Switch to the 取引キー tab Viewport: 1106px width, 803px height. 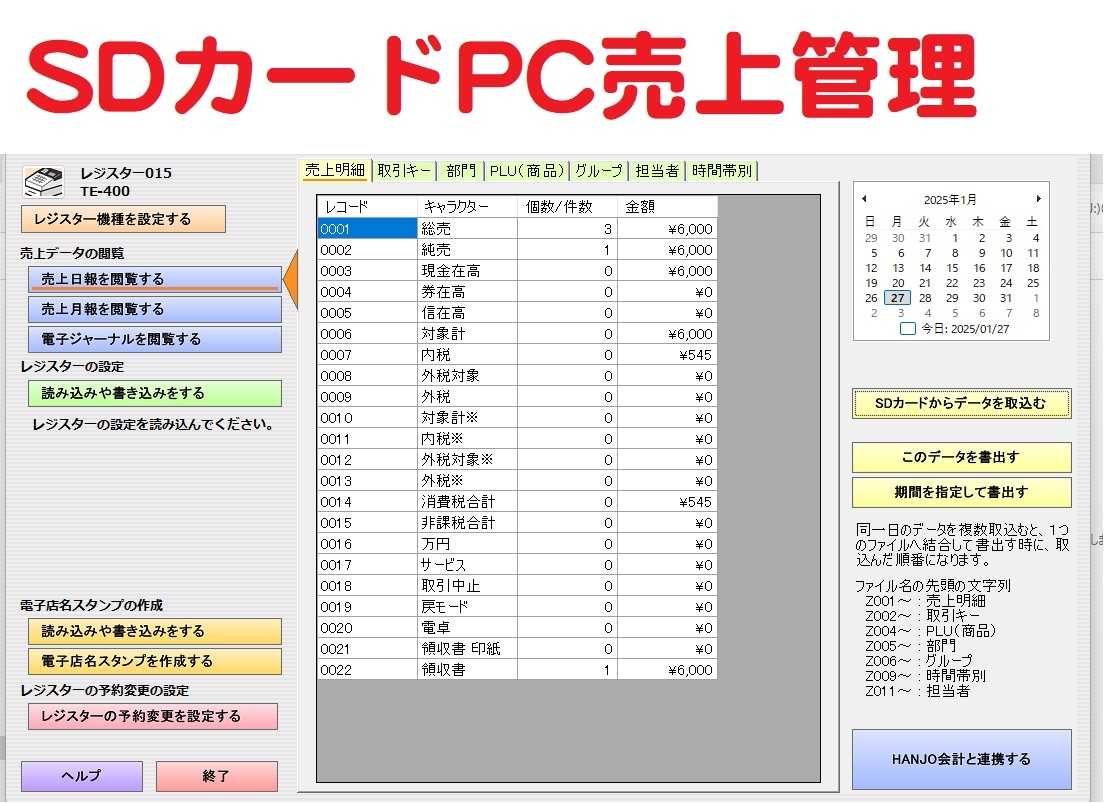(x=404, y=171)
